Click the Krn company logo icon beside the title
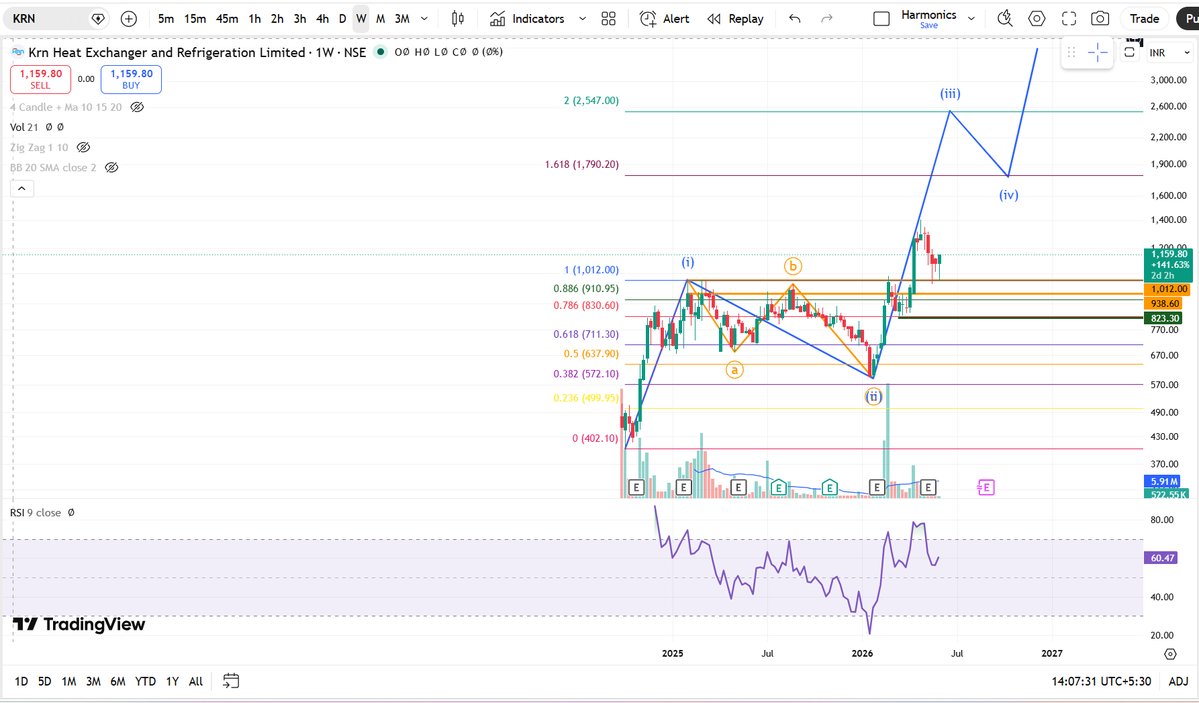The image size is (1199, 703). point(18,53)
